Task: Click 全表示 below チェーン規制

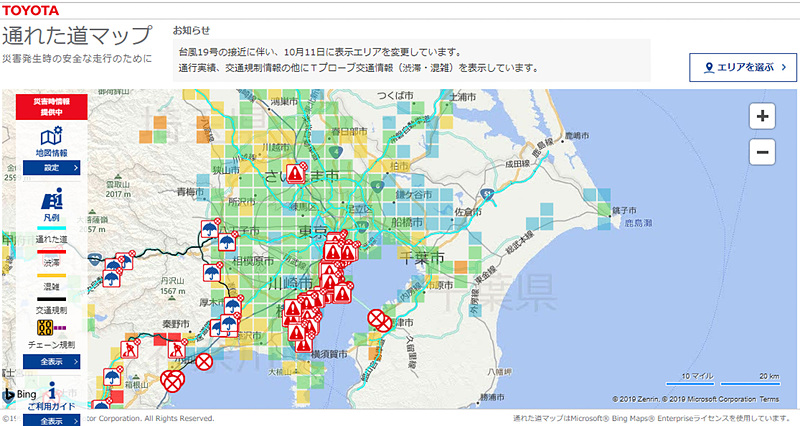Action: (x=52, y=362)
